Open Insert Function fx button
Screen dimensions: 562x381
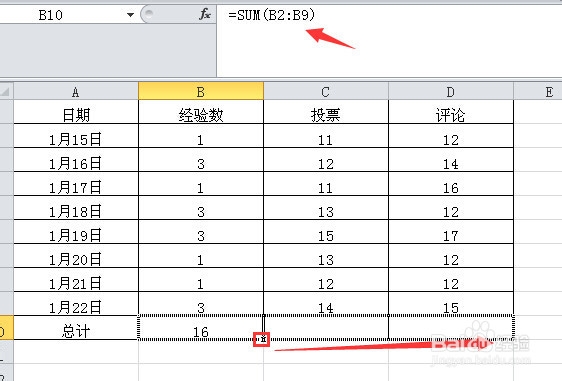[205, 15]
